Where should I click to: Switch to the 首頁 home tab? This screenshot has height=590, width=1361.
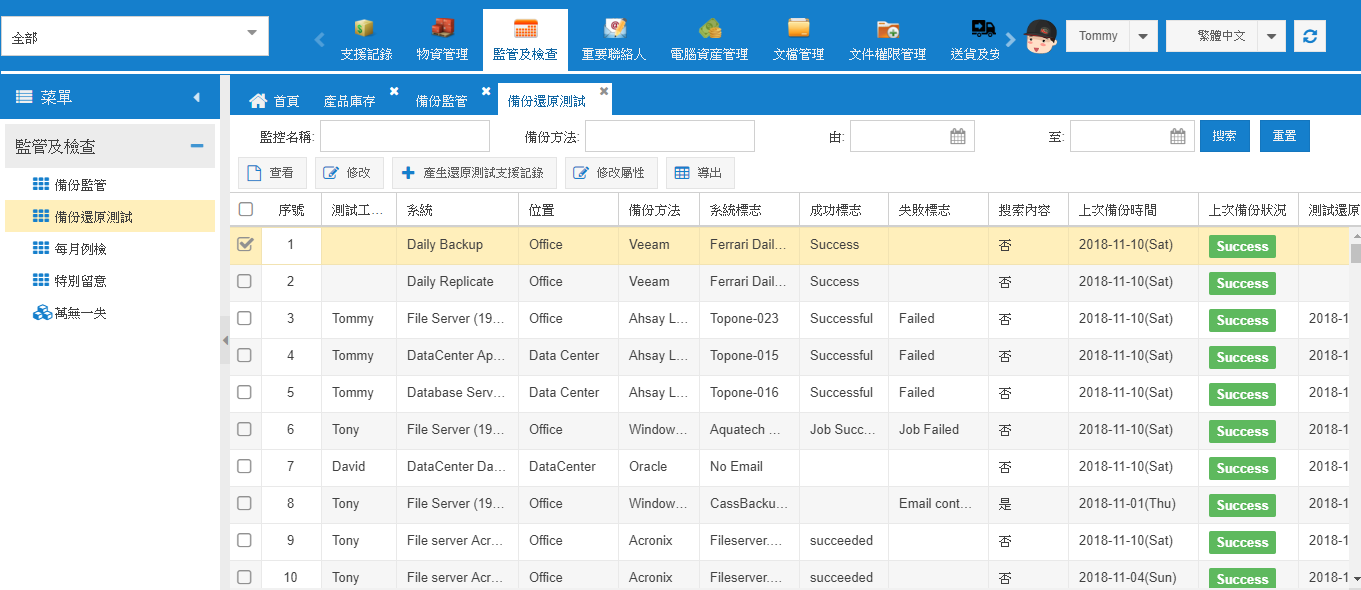click(x=275, y=101)
